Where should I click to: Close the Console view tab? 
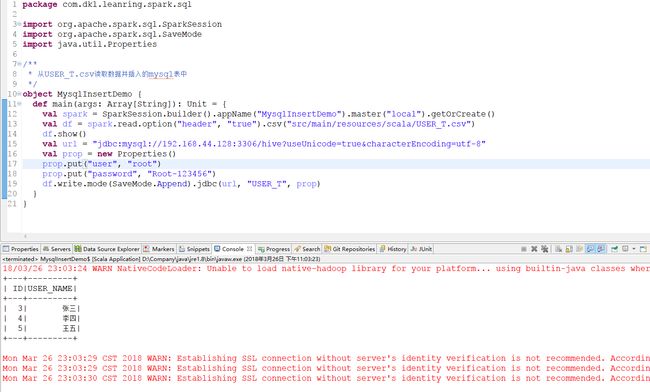click(250, 249)
